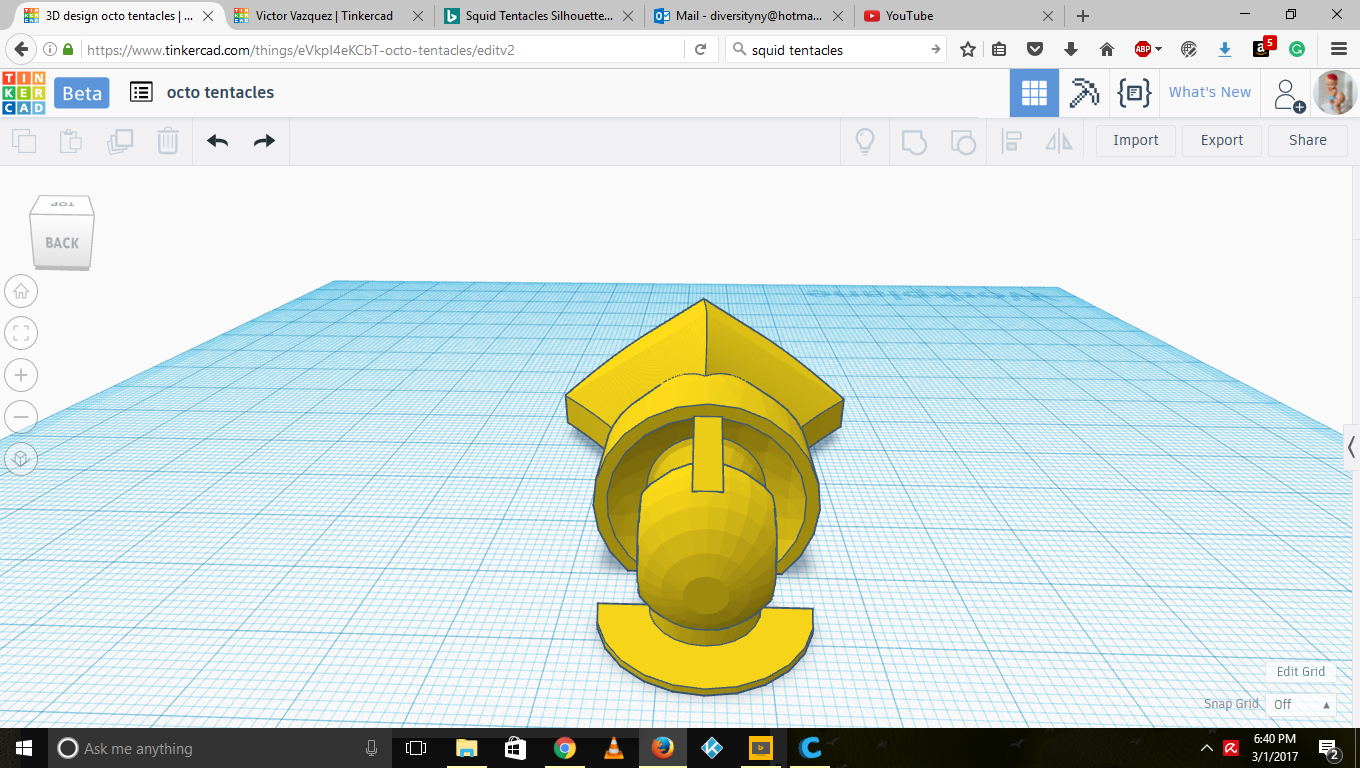This screenshot has height=768, width=1360.
Task: Open the Bricks mode icon
Action: click(x=1134, y=93)
